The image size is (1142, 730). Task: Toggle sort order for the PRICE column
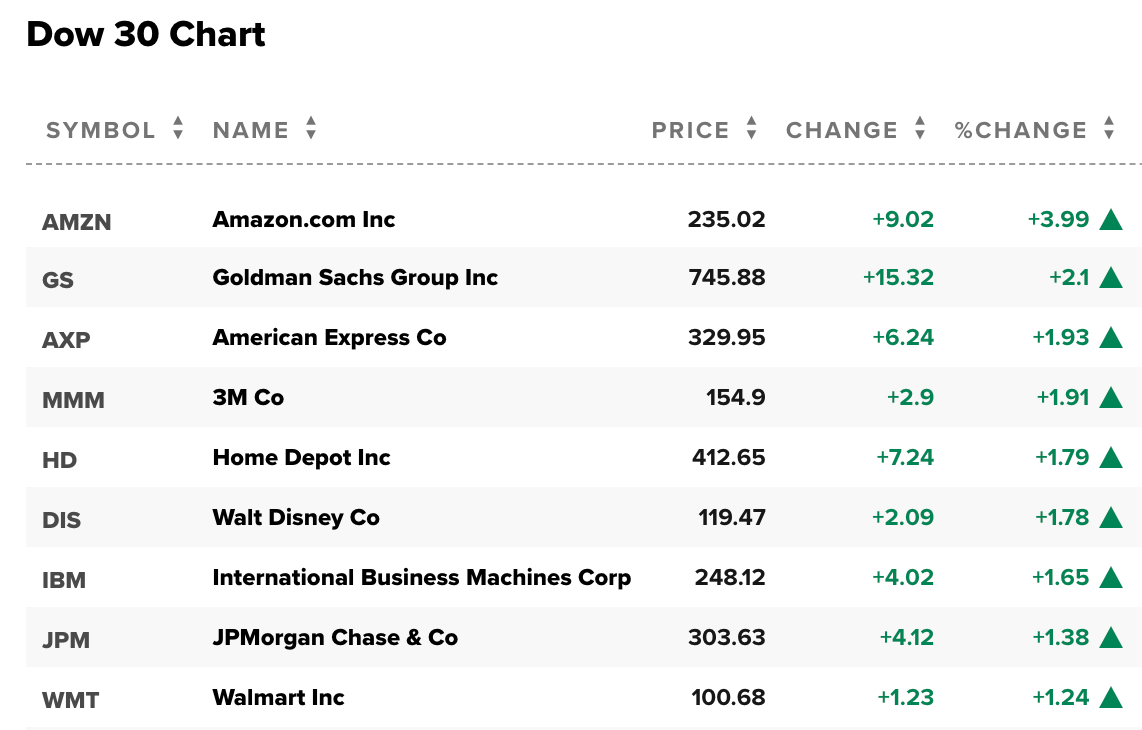coord(750,129)
